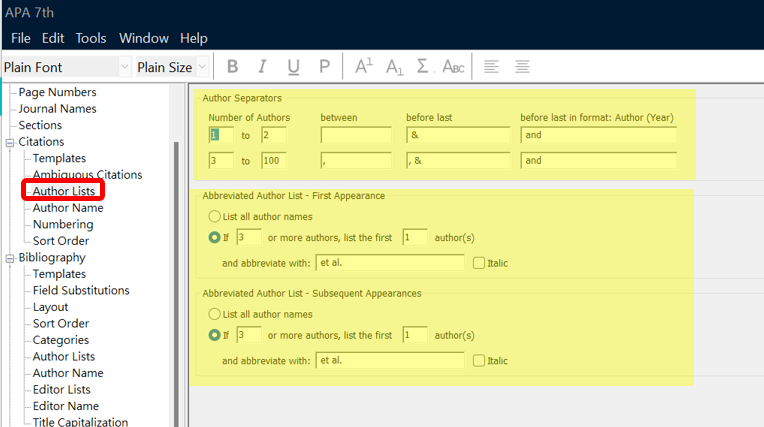Open Numbering settings in tree
764x427 pixels.
tap(63, 225)
